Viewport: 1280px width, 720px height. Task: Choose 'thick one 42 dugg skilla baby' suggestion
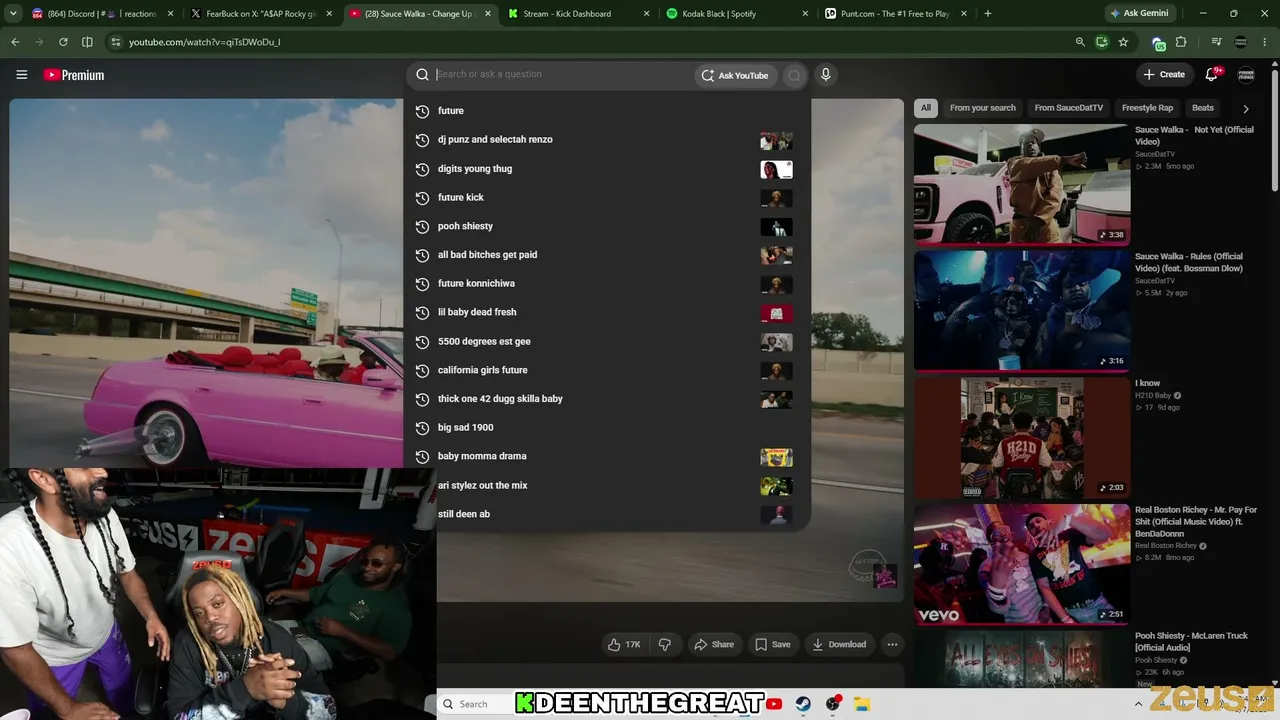[607, 399]
